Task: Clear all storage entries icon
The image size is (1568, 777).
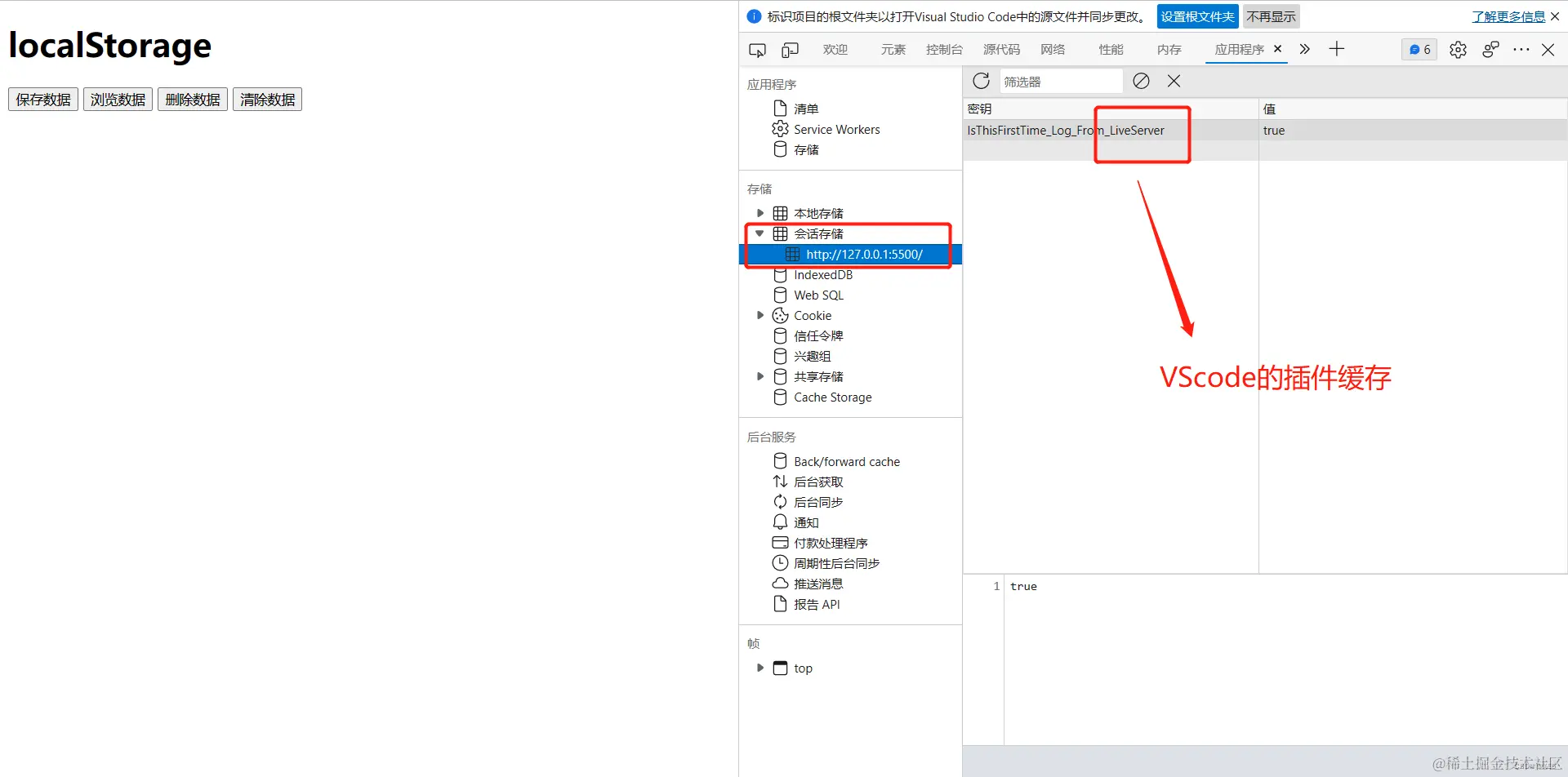Action: 1142,81
